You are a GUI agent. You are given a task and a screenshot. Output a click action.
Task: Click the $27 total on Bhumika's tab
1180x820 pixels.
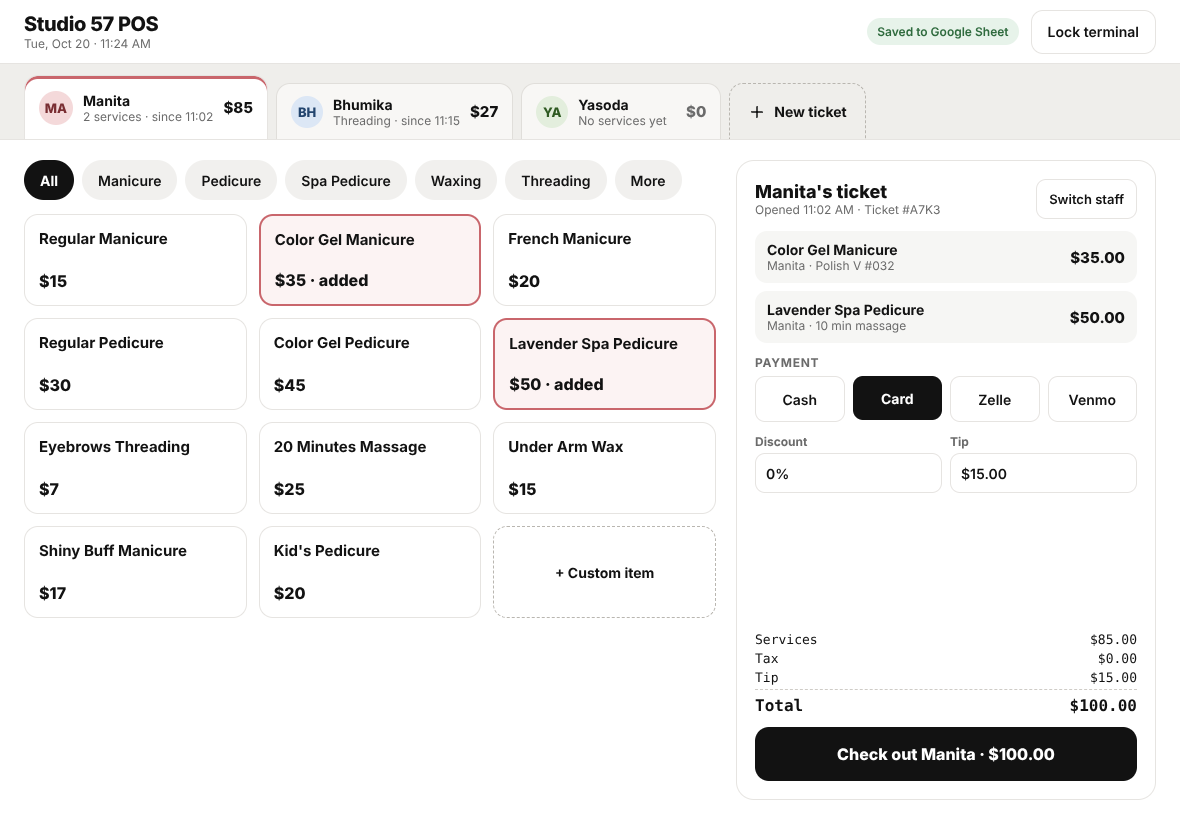(x=484, y=112)
